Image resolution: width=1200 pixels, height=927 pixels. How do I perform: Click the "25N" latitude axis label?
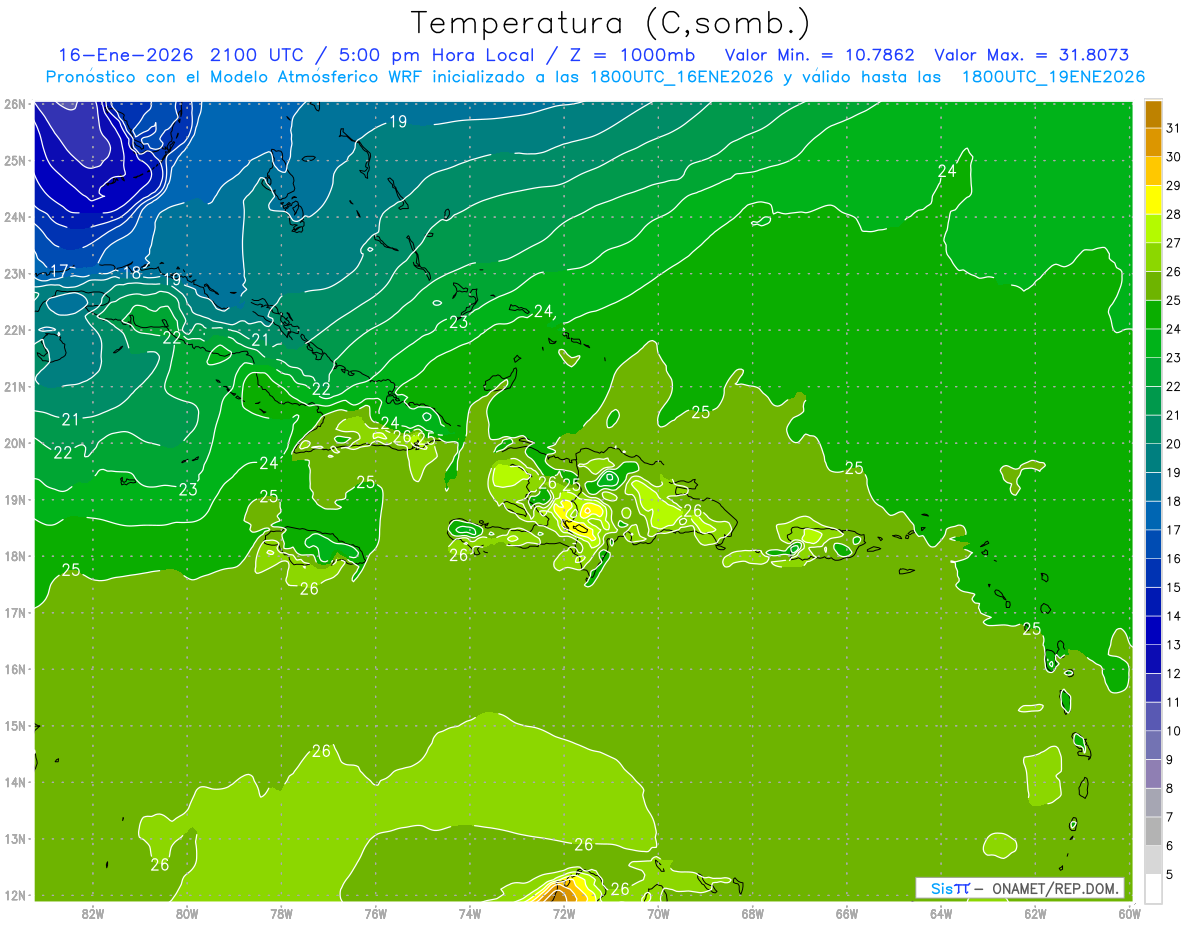coord(14,160)
